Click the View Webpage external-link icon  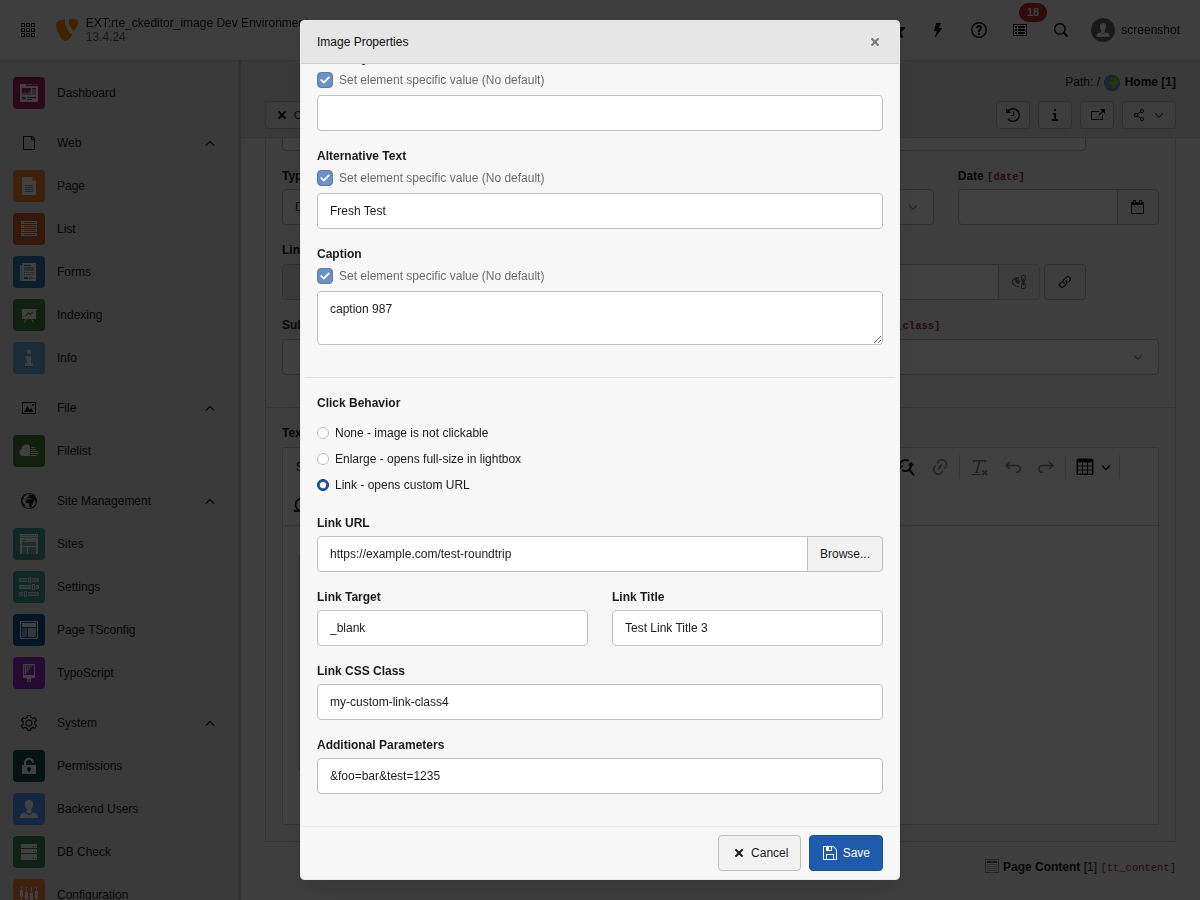pos(1096,115)
